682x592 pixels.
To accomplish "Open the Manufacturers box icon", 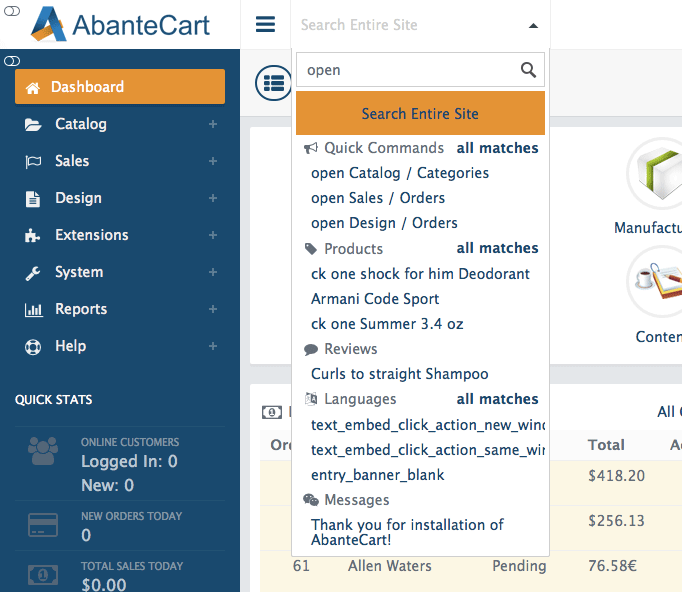I will pos(658,173).
